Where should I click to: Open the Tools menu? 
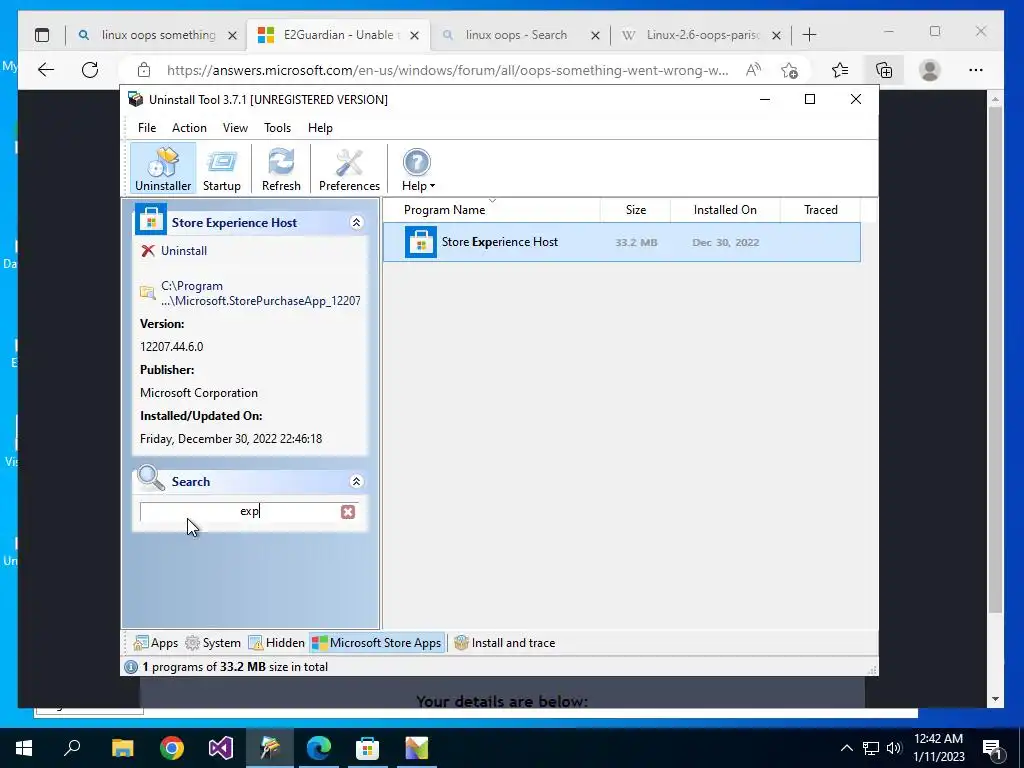pyautogui.click(x=277, y=128)
